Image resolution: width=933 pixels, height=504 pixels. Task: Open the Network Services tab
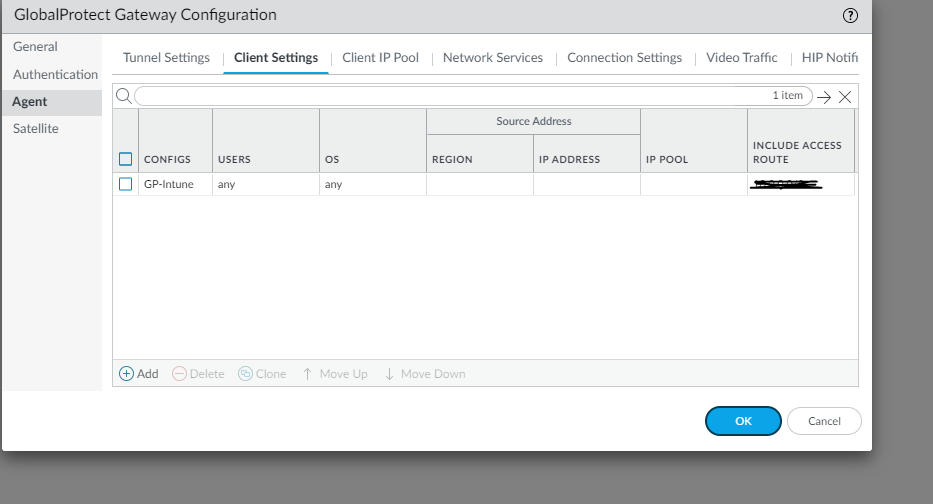[493, 58]
